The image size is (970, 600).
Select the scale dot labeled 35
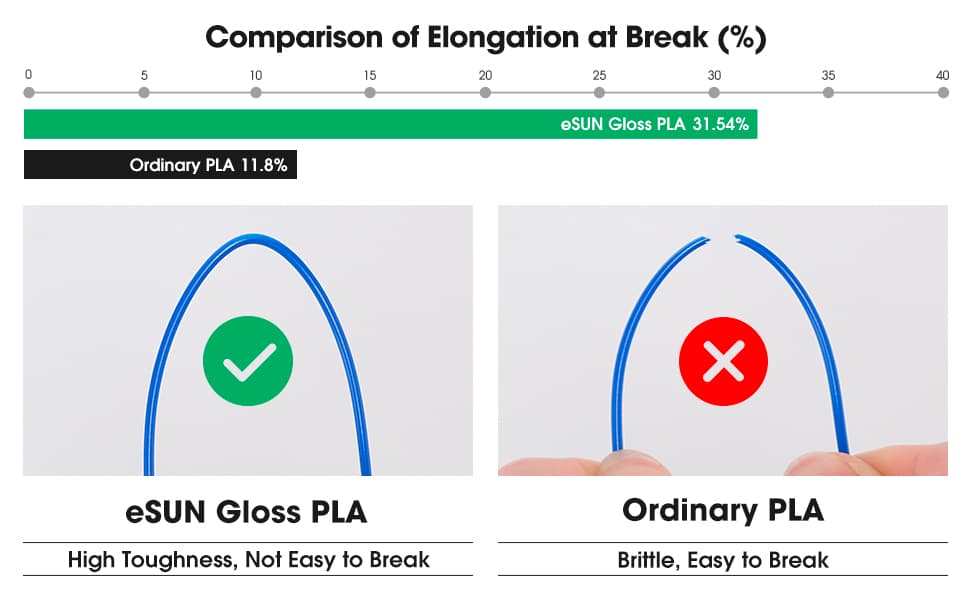[x=828, y=93]
